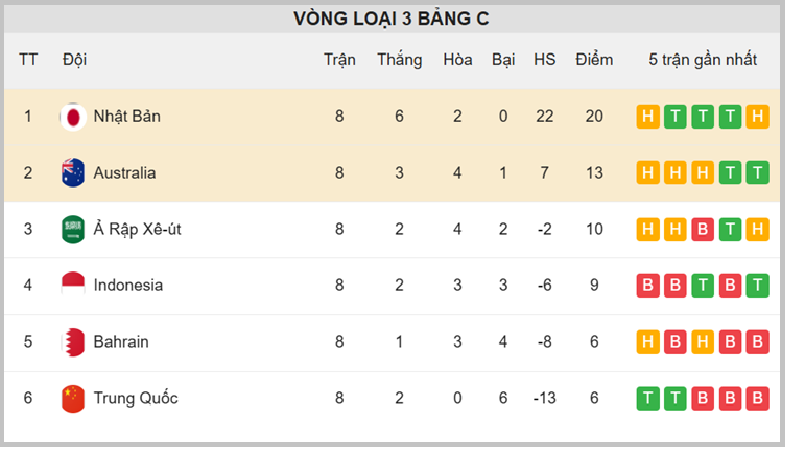Click the Saudi Arabia flag icon

(73, 229)
